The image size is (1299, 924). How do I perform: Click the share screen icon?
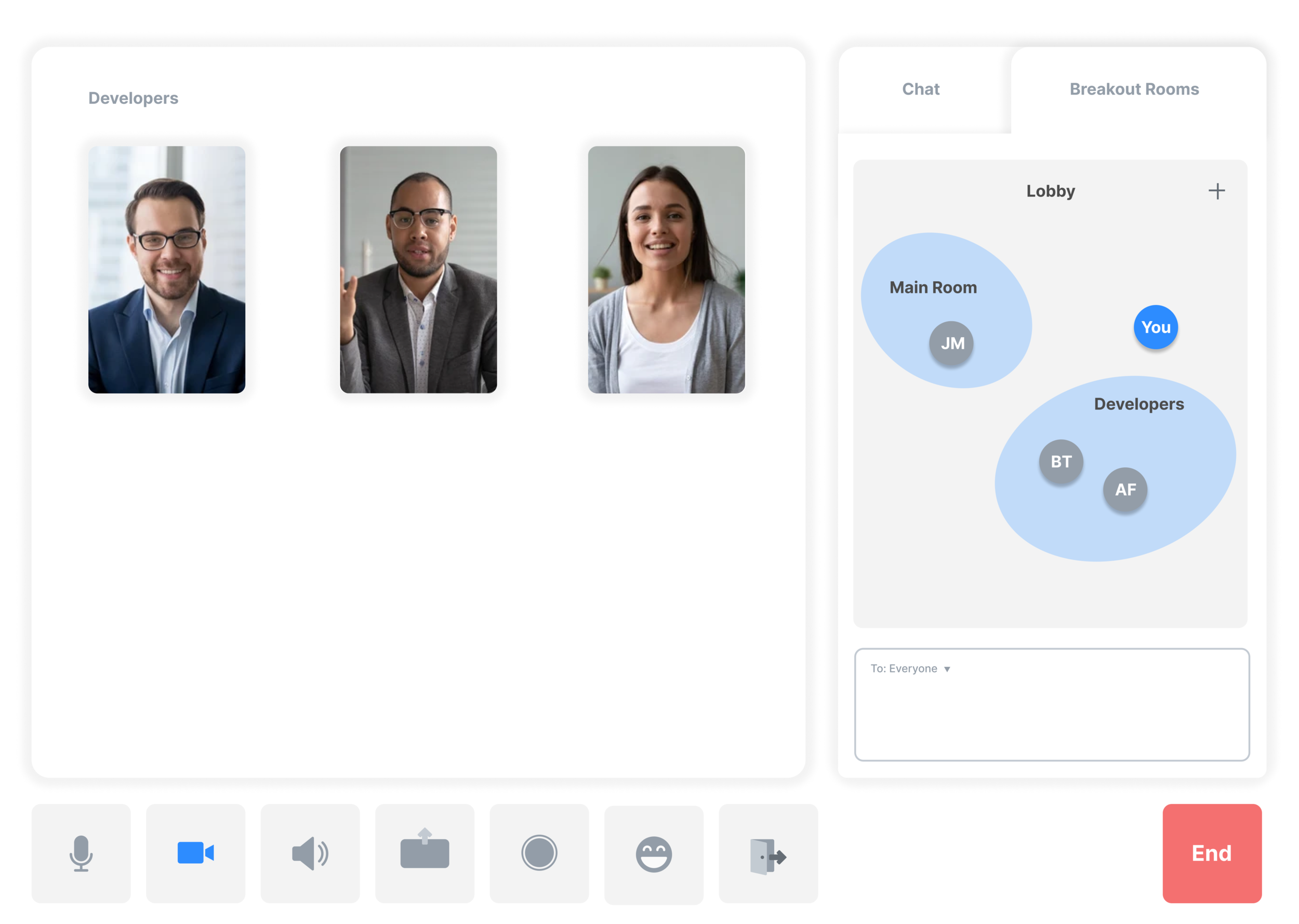click(x=425, y=853)
